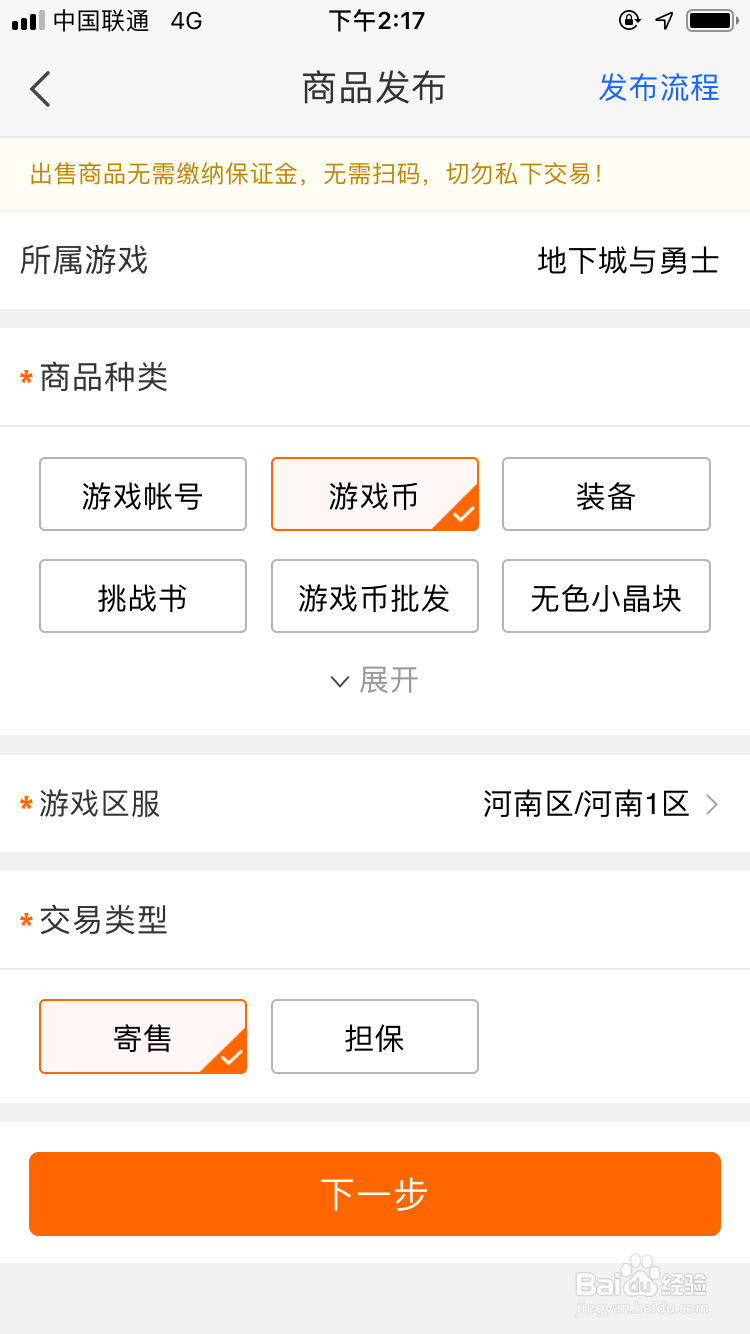The width and height of the screenshot is (750, 1334).
Task: Choose the 装备 product type
Action: tap(606, 495)
